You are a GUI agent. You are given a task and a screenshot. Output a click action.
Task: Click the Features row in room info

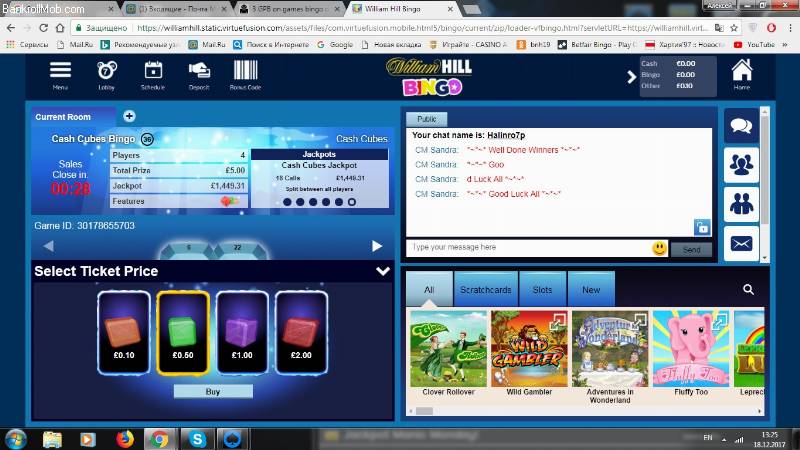coord(179,202)
